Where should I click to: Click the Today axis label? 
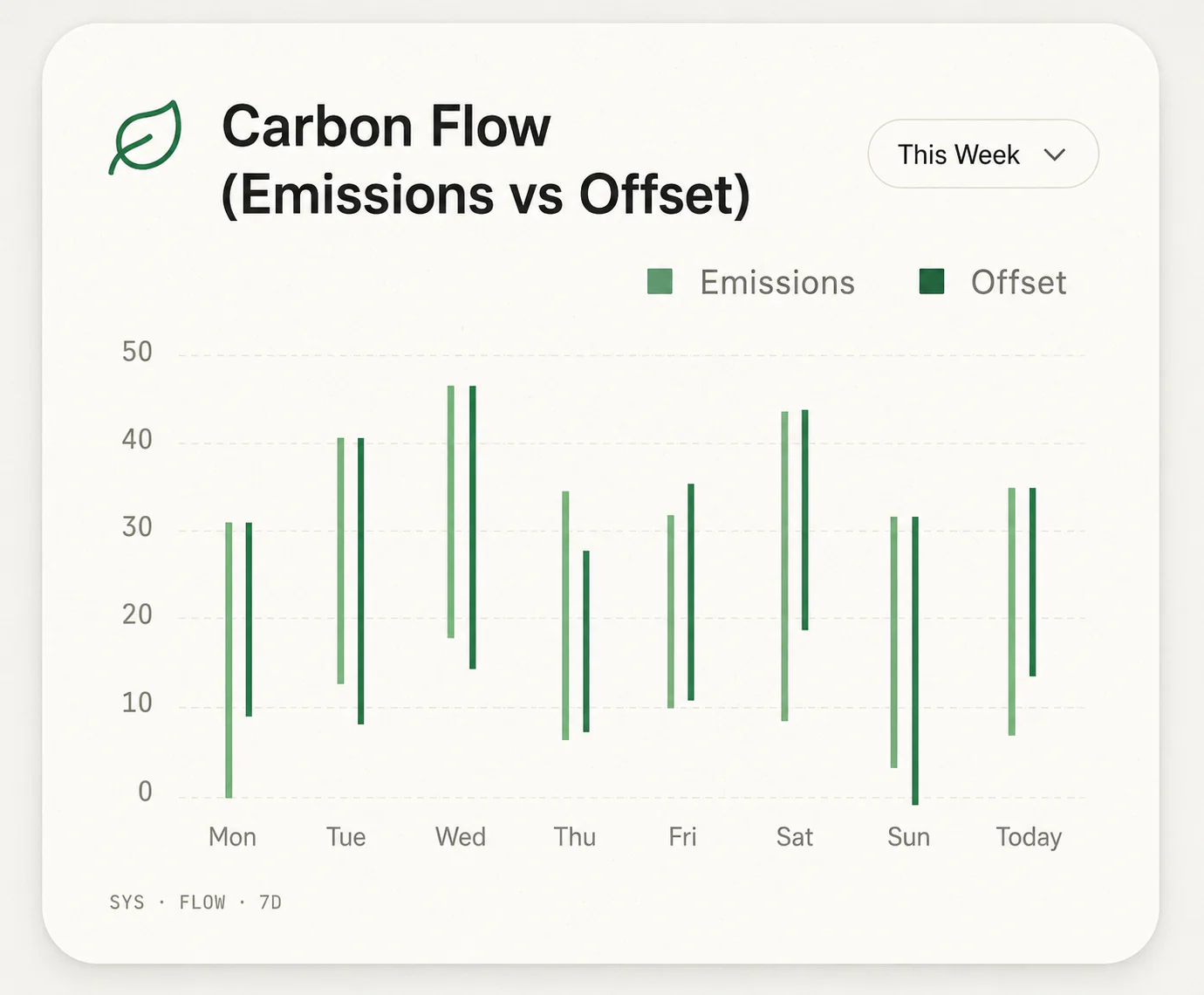pos(1029,837)
